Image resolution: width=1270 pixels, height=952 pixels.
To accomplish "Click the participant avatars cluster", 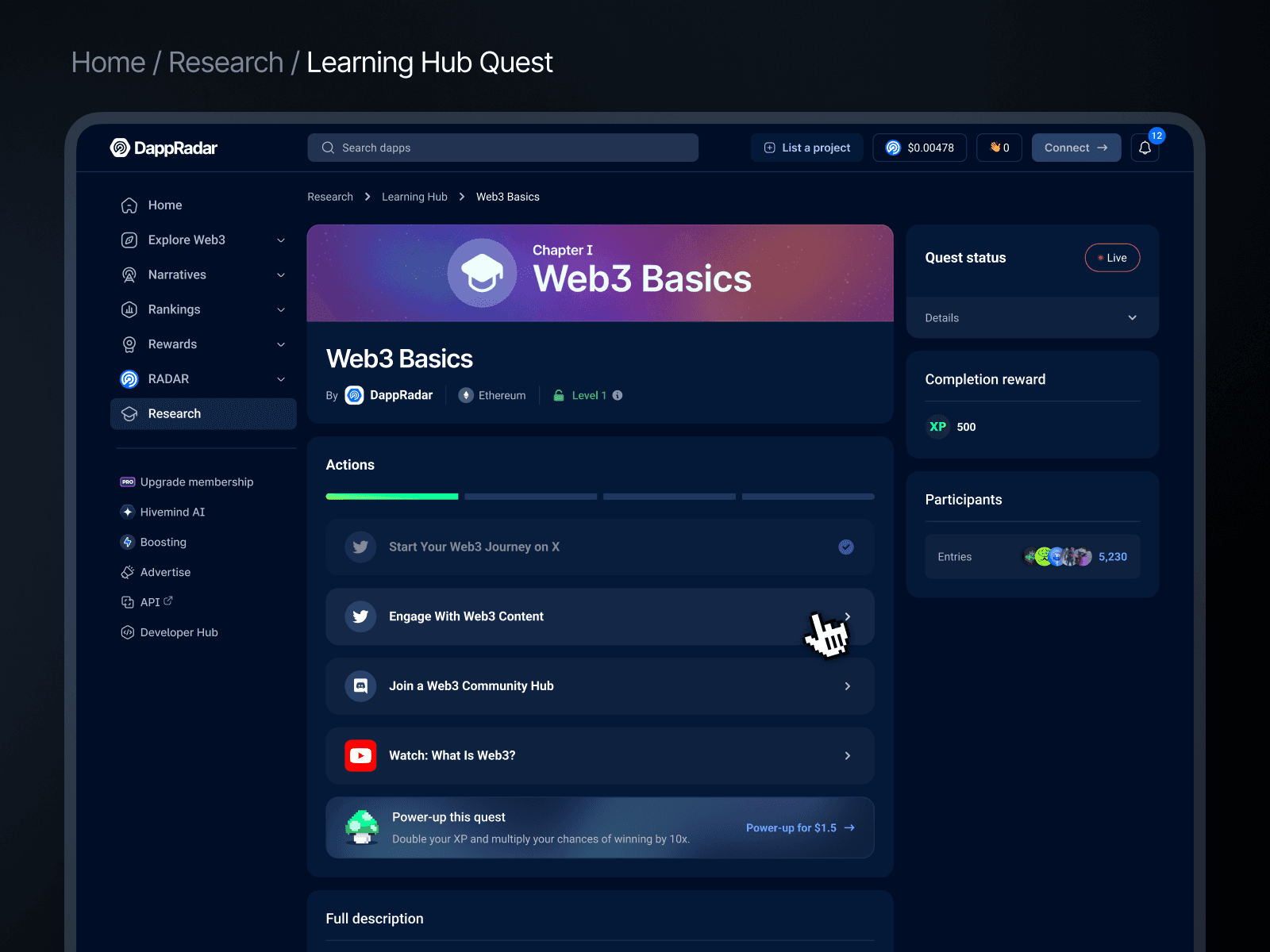I will [1057, 557].
